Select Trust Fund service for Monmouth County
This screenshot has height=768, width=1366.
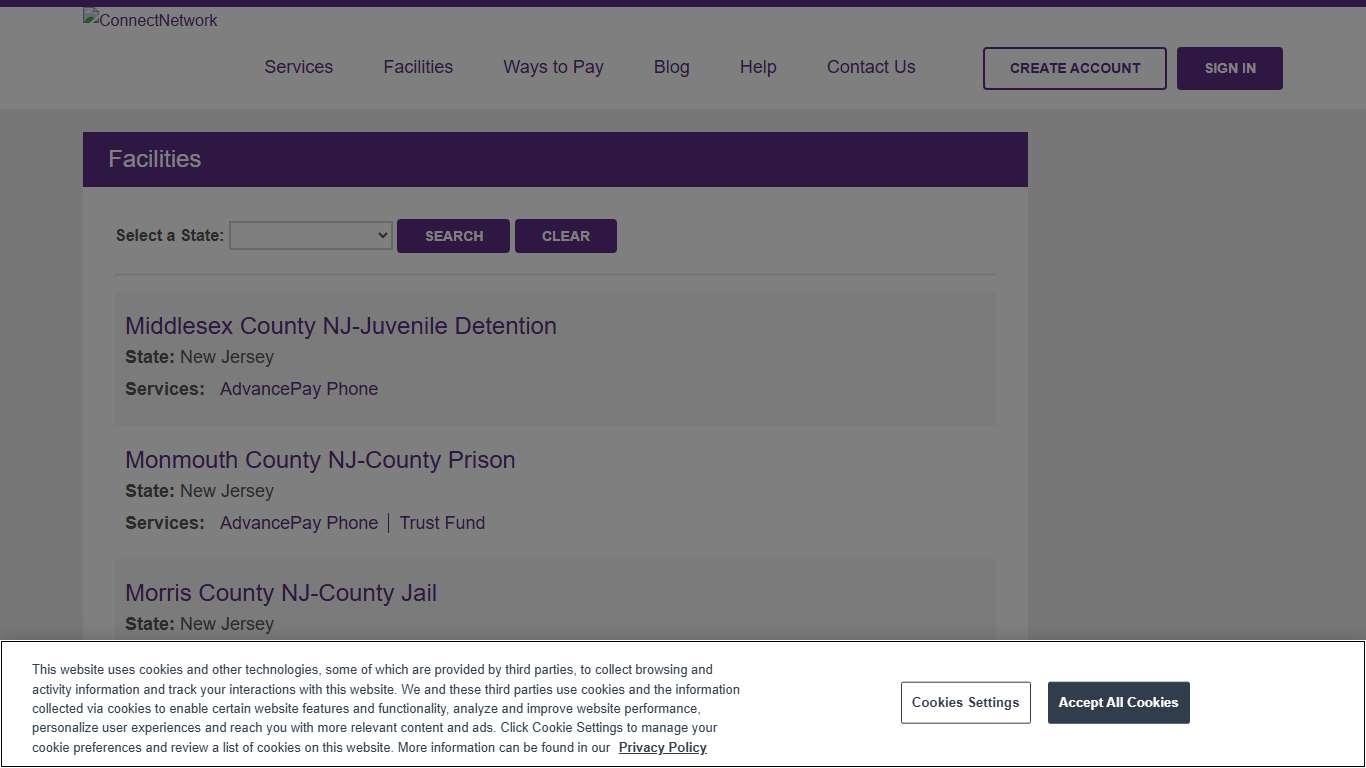442,523
